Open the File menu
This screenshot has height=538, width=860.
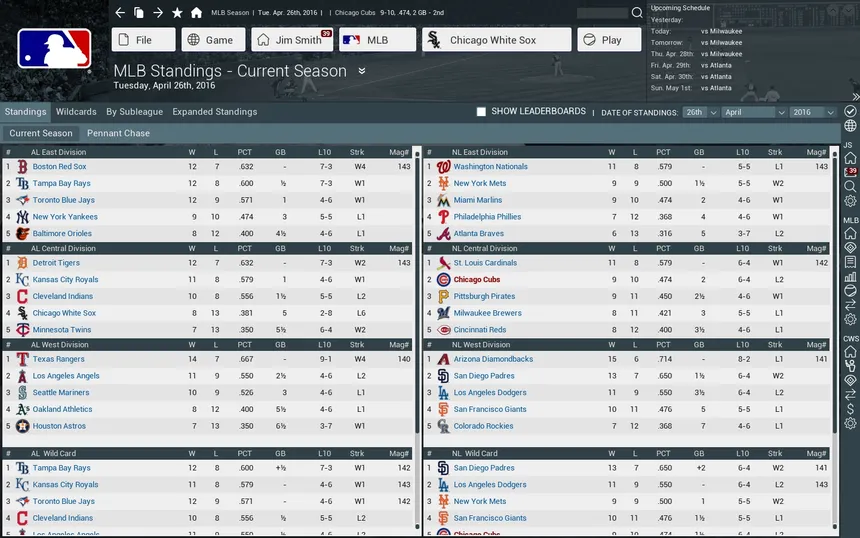click(144, 40)
